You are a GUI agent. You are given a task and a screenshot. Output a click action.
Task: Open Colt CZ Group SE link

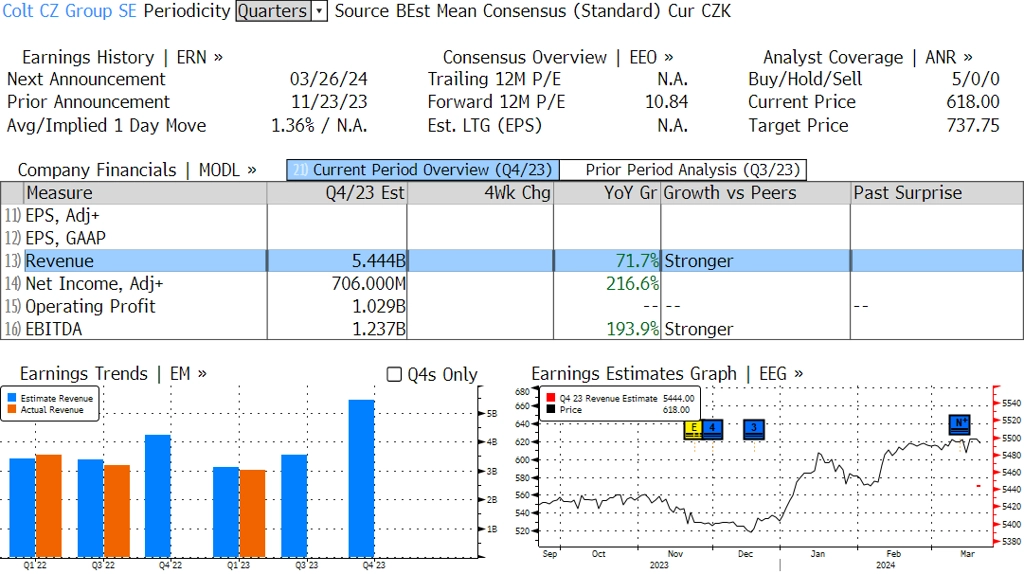pos(70,11)
